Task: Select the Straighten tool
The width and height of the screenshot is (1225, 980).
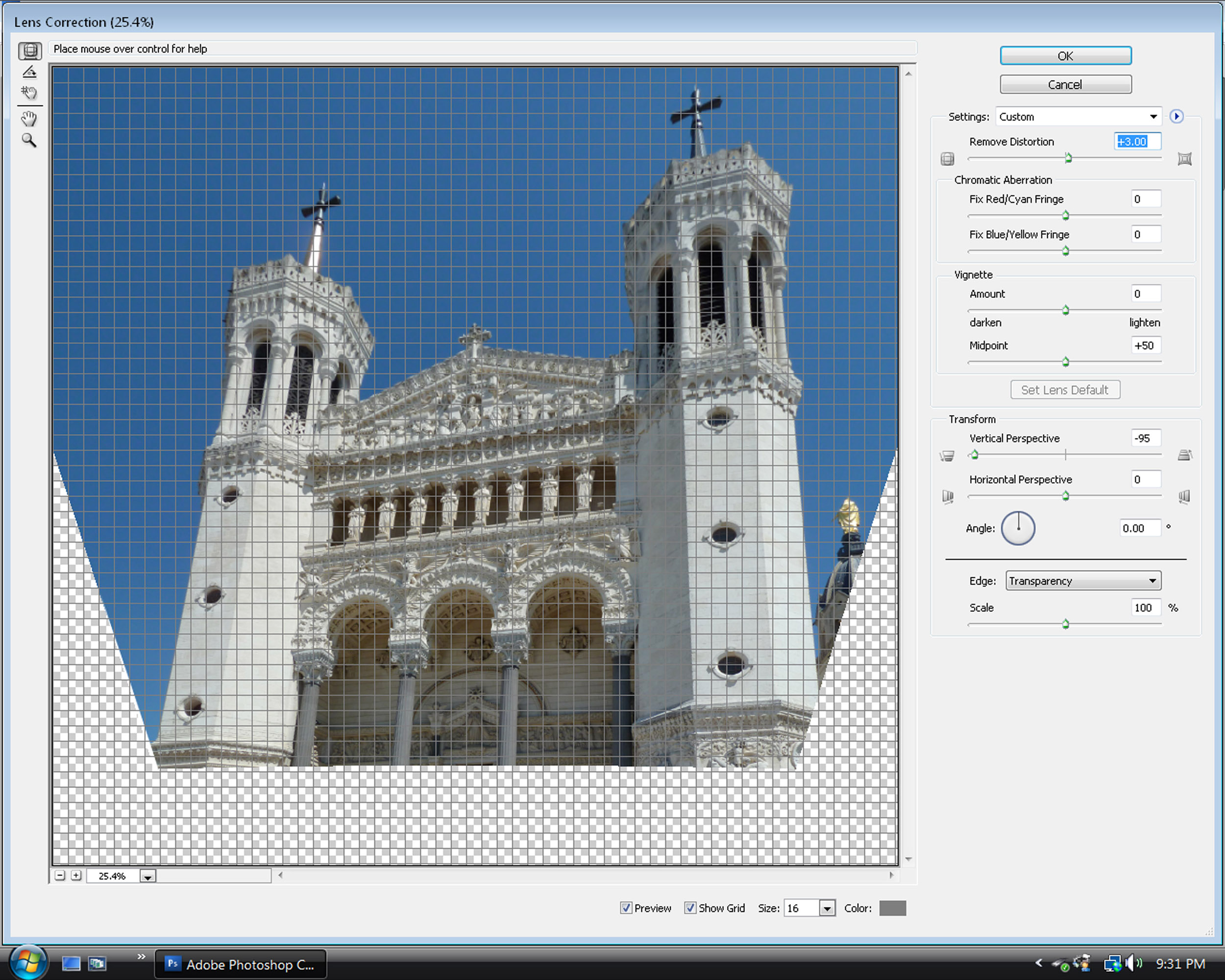Action: pyautogui.click(x=29, y=72)
